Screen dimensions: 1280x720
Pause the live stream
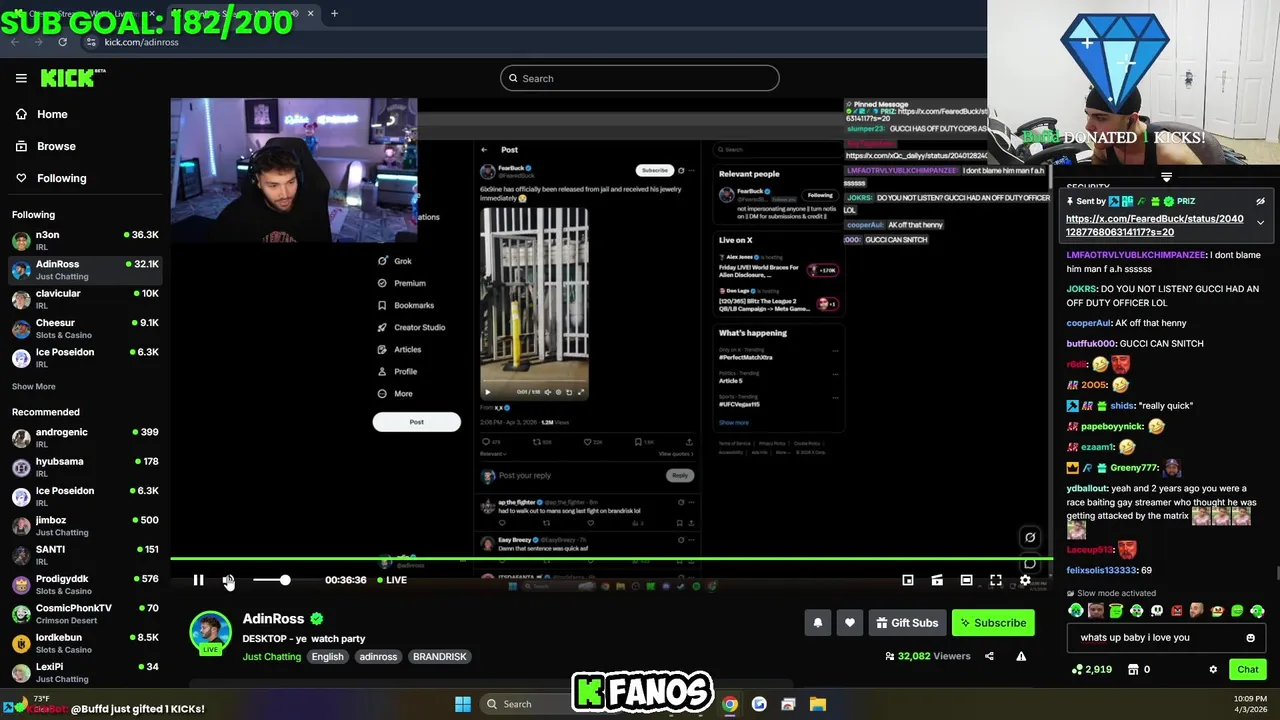point(198,580)
